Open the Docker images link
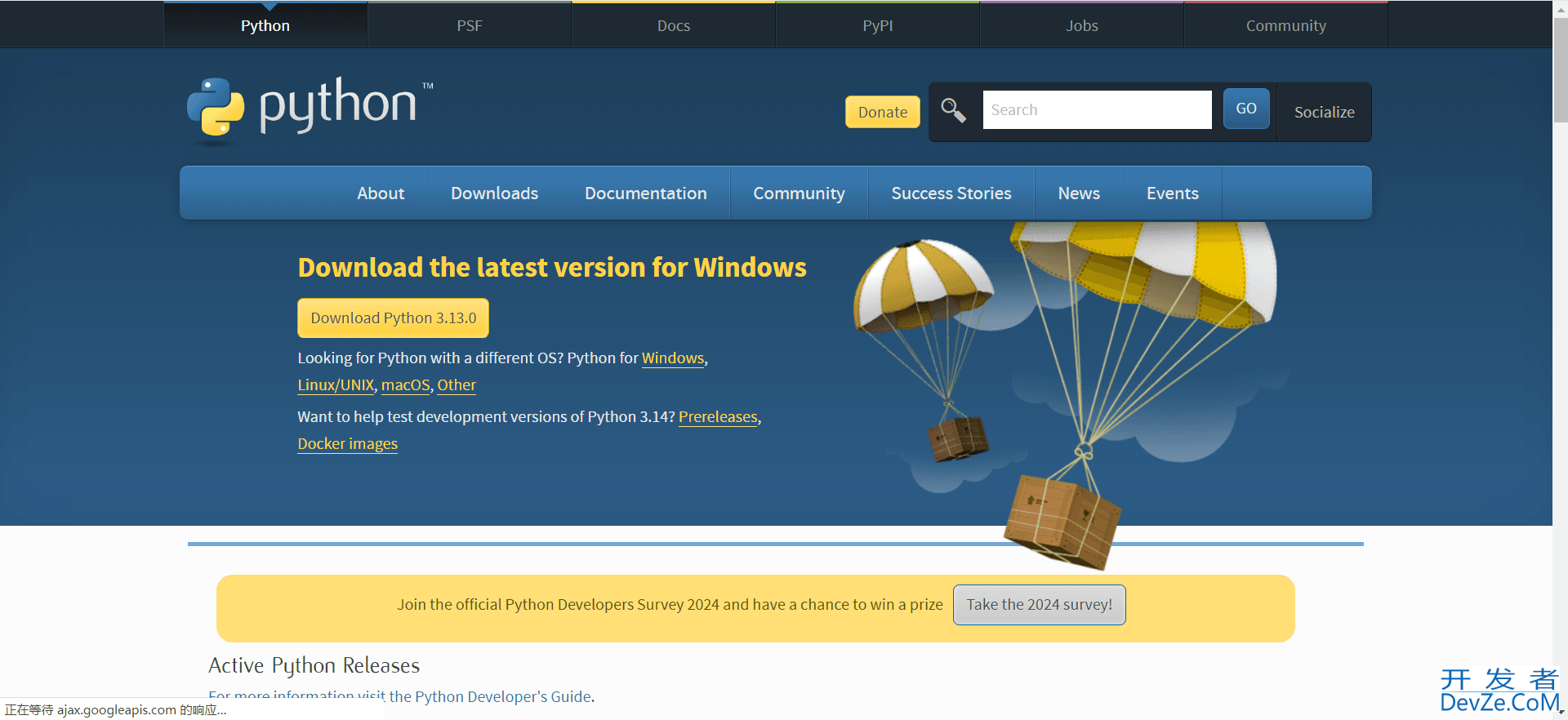The height and width of the screenshot is (720, 1568). coord(347,444)
